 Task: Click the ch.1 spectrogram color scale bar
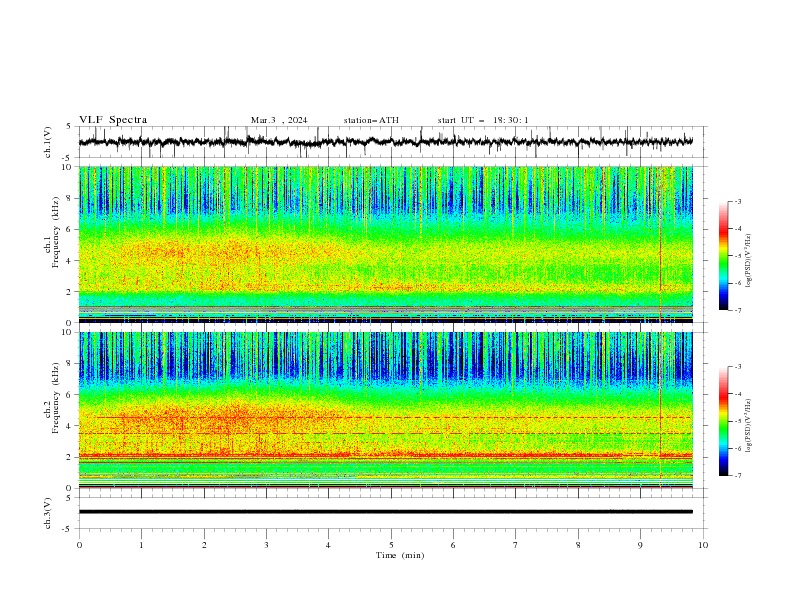[x=724, y=256]
